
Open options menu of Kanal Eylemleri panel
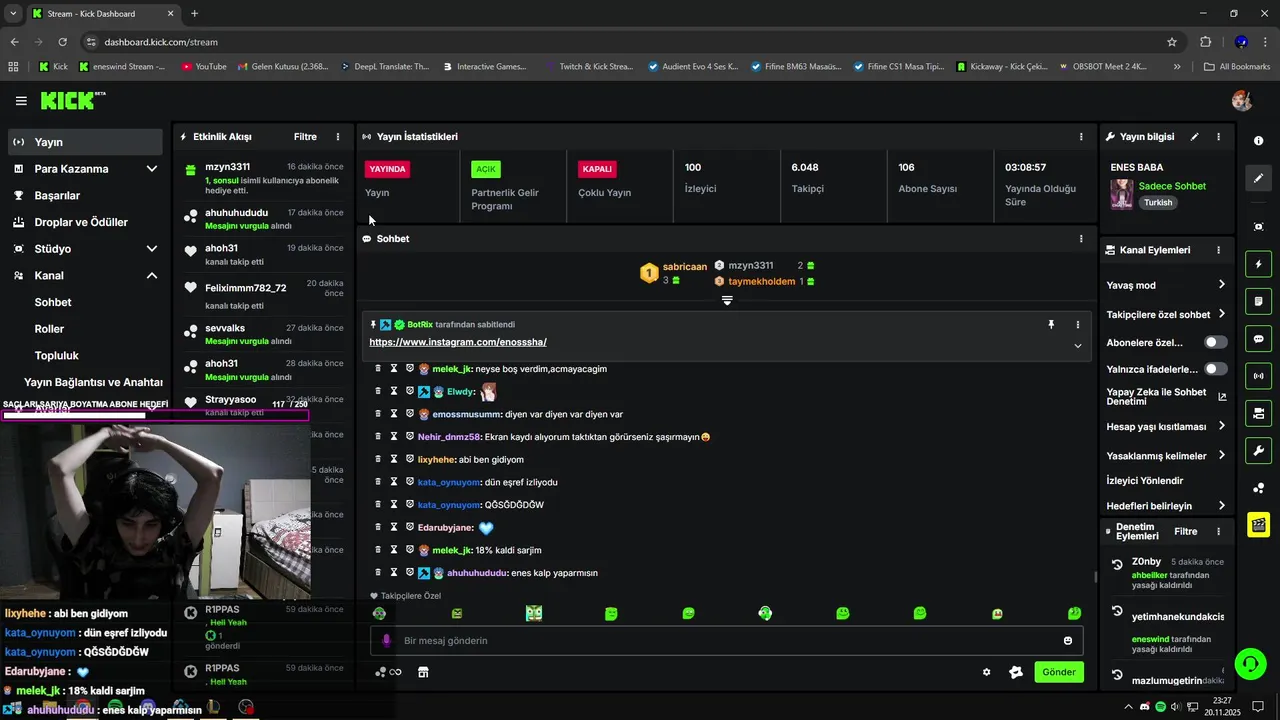point(1218,250)
